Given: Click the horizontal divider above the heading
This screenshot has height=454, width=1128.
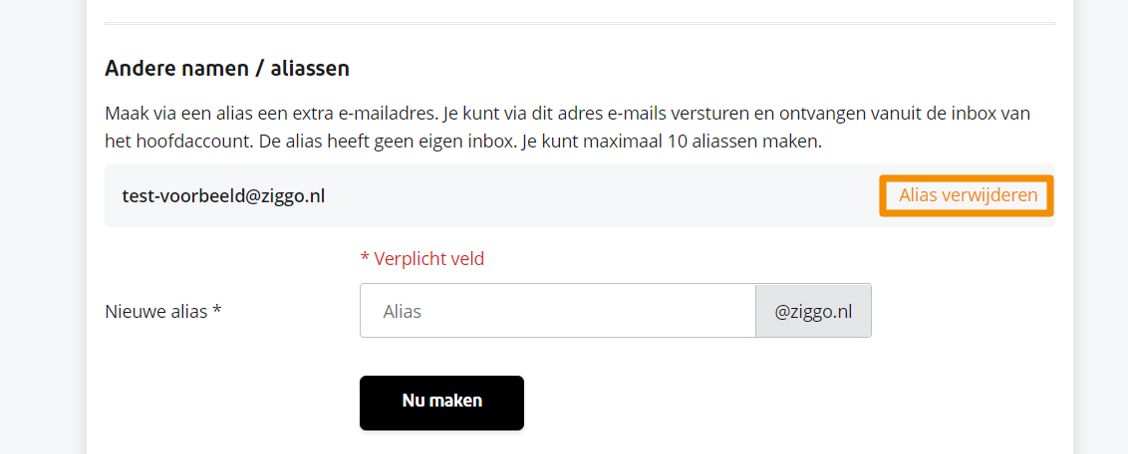Looking at the screenshot, I should point(579,22).
